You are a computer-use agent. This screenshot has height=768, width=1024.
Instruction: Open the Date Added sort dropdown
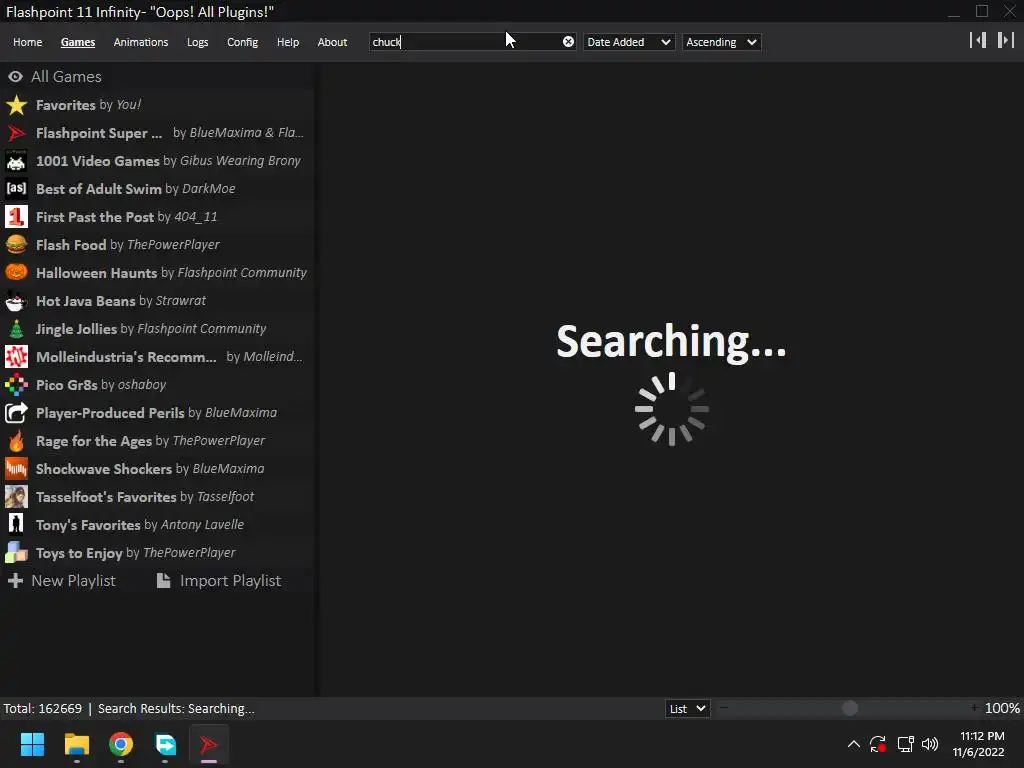628,42
